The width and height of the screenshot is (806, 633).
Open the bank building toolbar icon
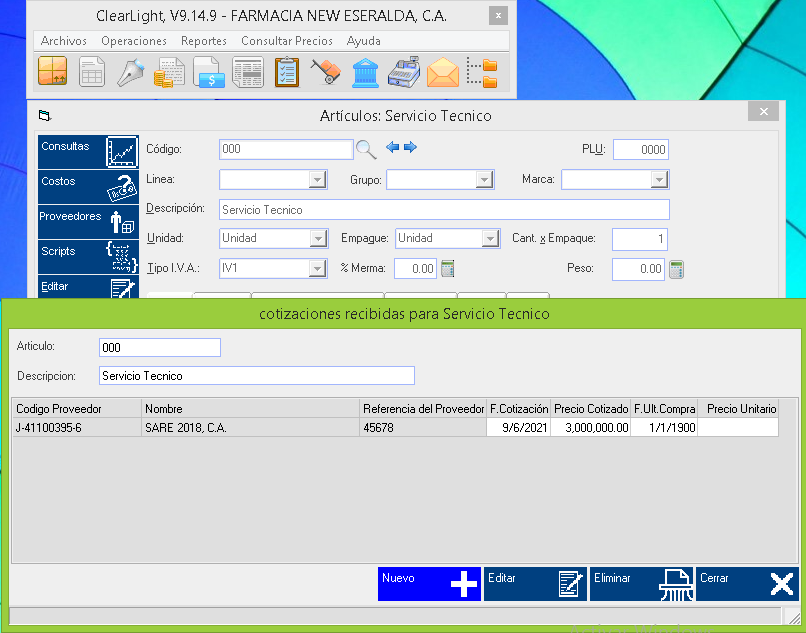(x=365, y=73)
